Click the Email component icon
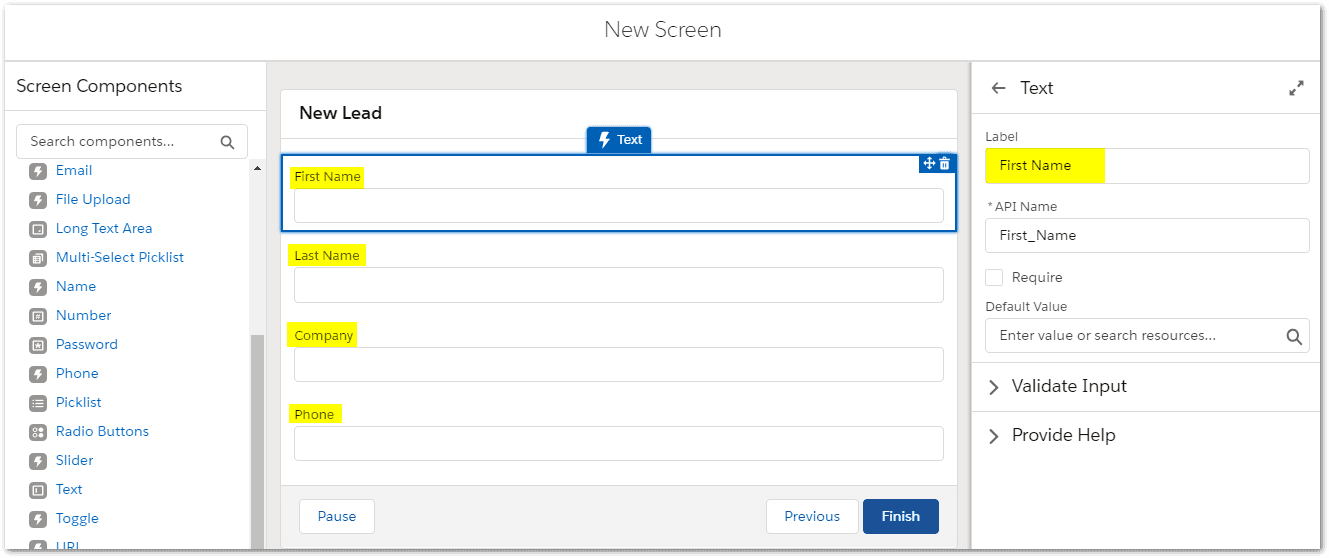Viewport: 1329px width, 558px height. [38, 171]
